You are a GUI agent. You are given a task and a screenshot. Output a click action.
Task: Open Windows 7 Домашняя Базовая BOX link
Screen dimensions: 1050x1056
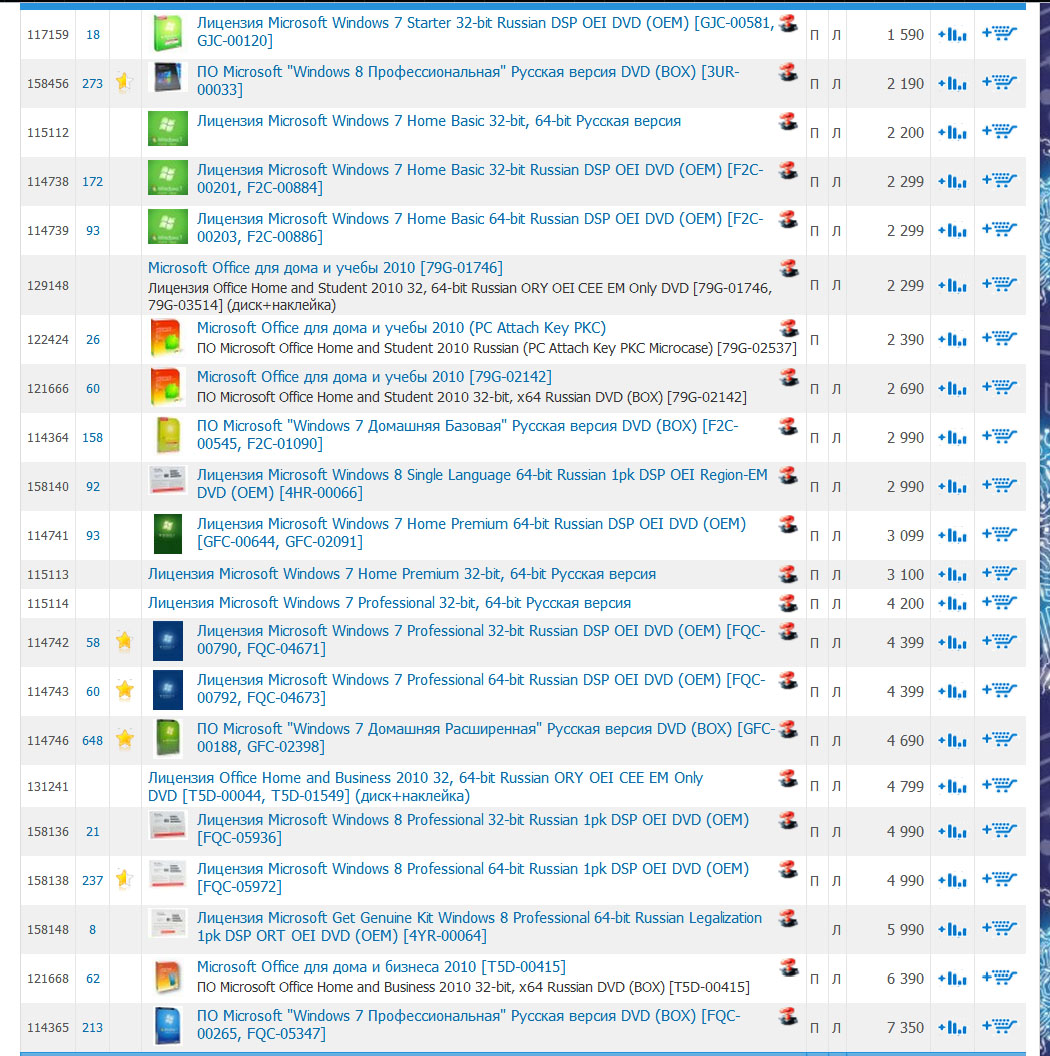(x=467, y=435)
